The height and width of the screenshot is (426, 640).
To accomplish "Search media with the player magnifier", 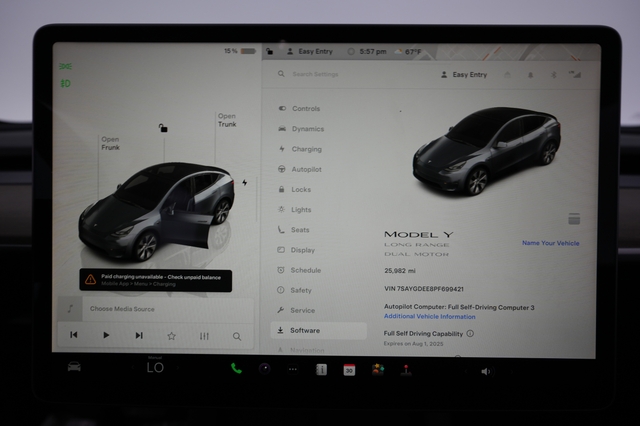I will pos(237,336).
